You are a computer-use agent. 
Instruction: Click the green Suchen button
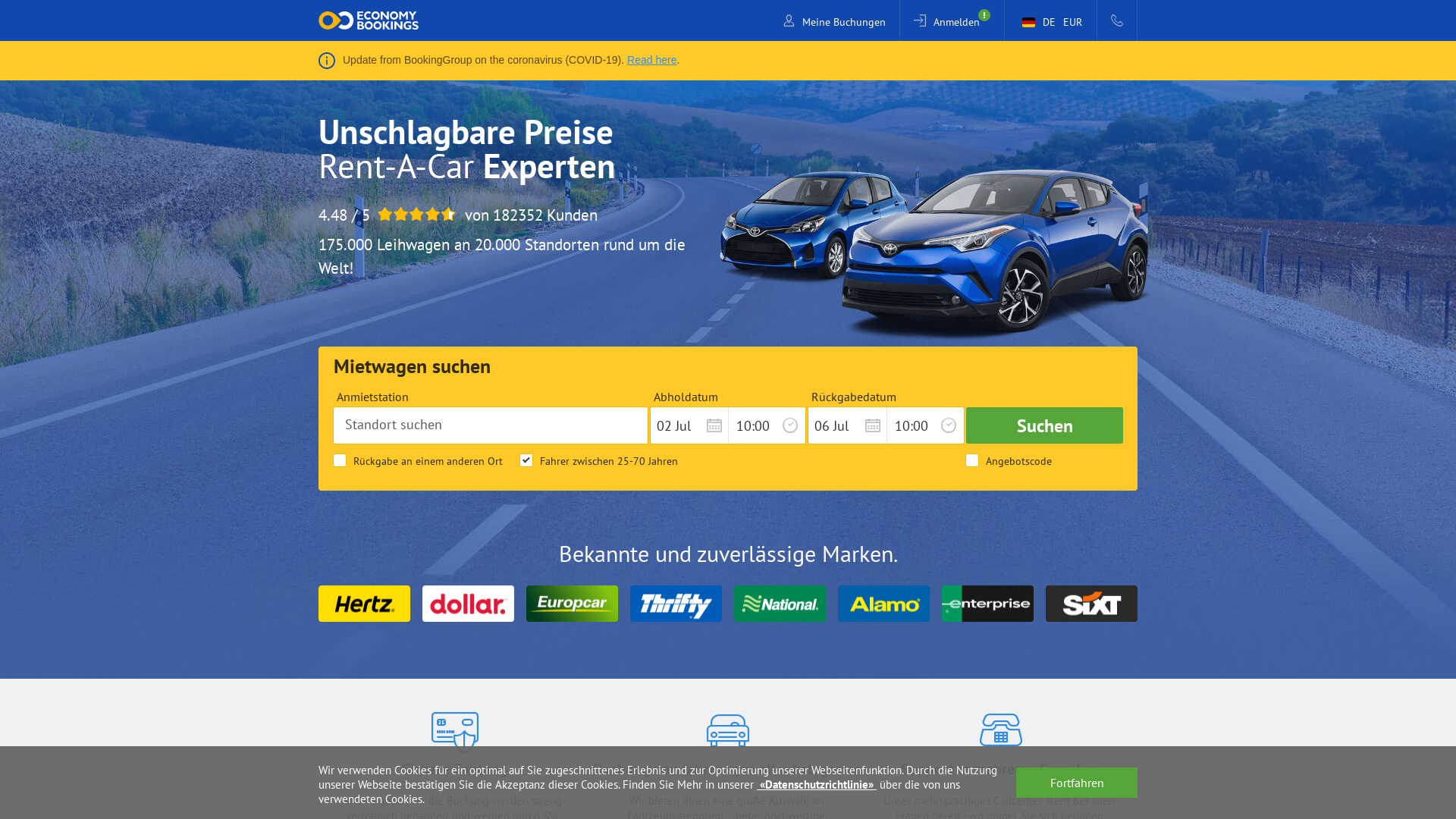pyautogui.click(x=1044, y=425)
